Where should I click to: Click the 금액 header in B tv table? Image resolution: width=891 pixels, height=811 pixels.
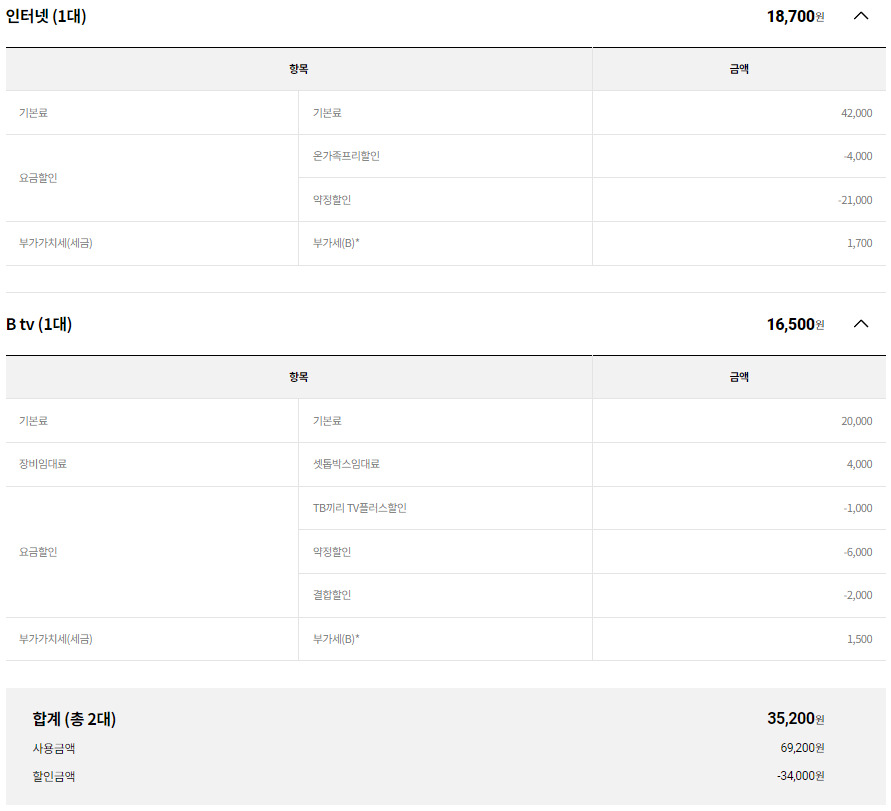(x=739, y=377)
